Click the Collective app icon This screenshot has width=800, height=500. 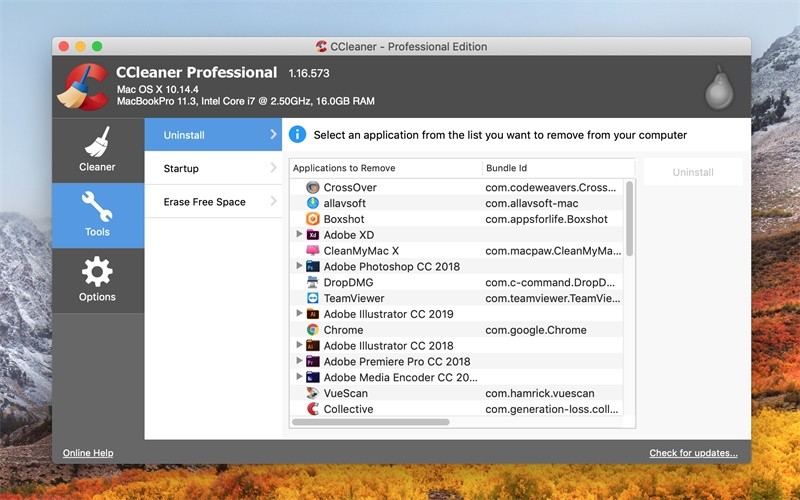coord(313,409)
